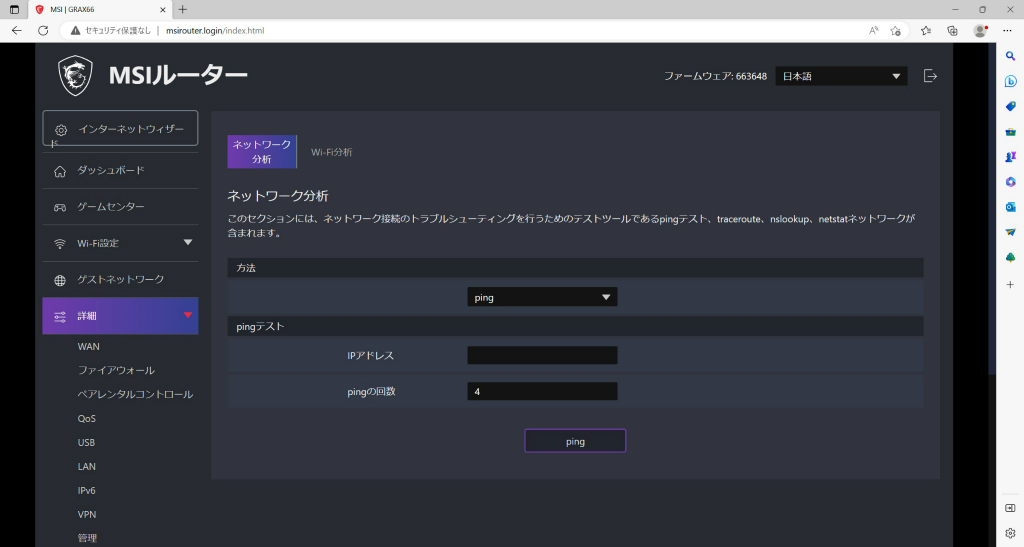Focus the IPアドレス input field

tap(542, 355)
